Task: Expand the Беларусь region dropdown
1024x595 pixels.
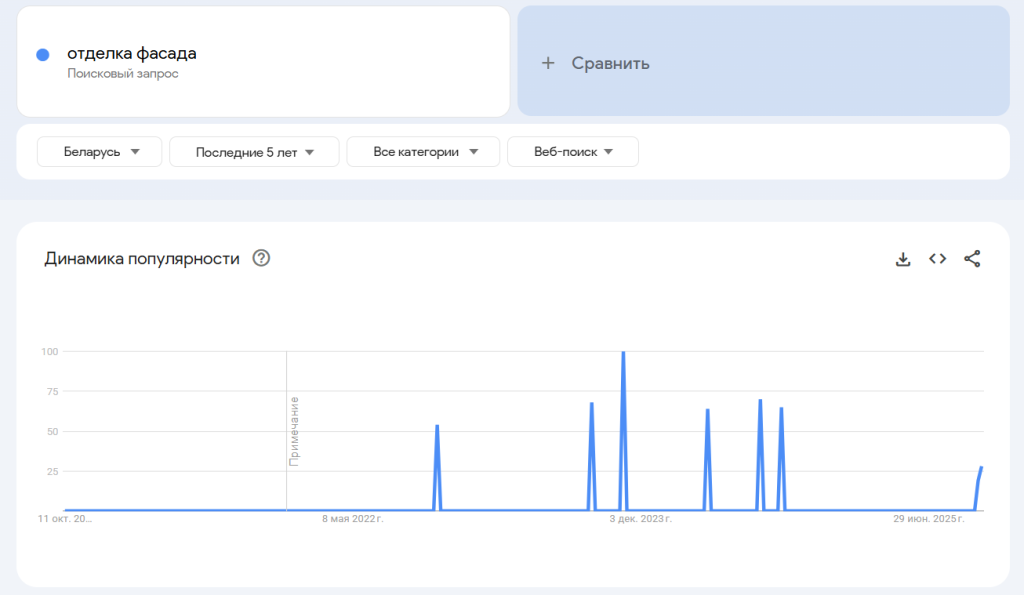Action: 99,152
